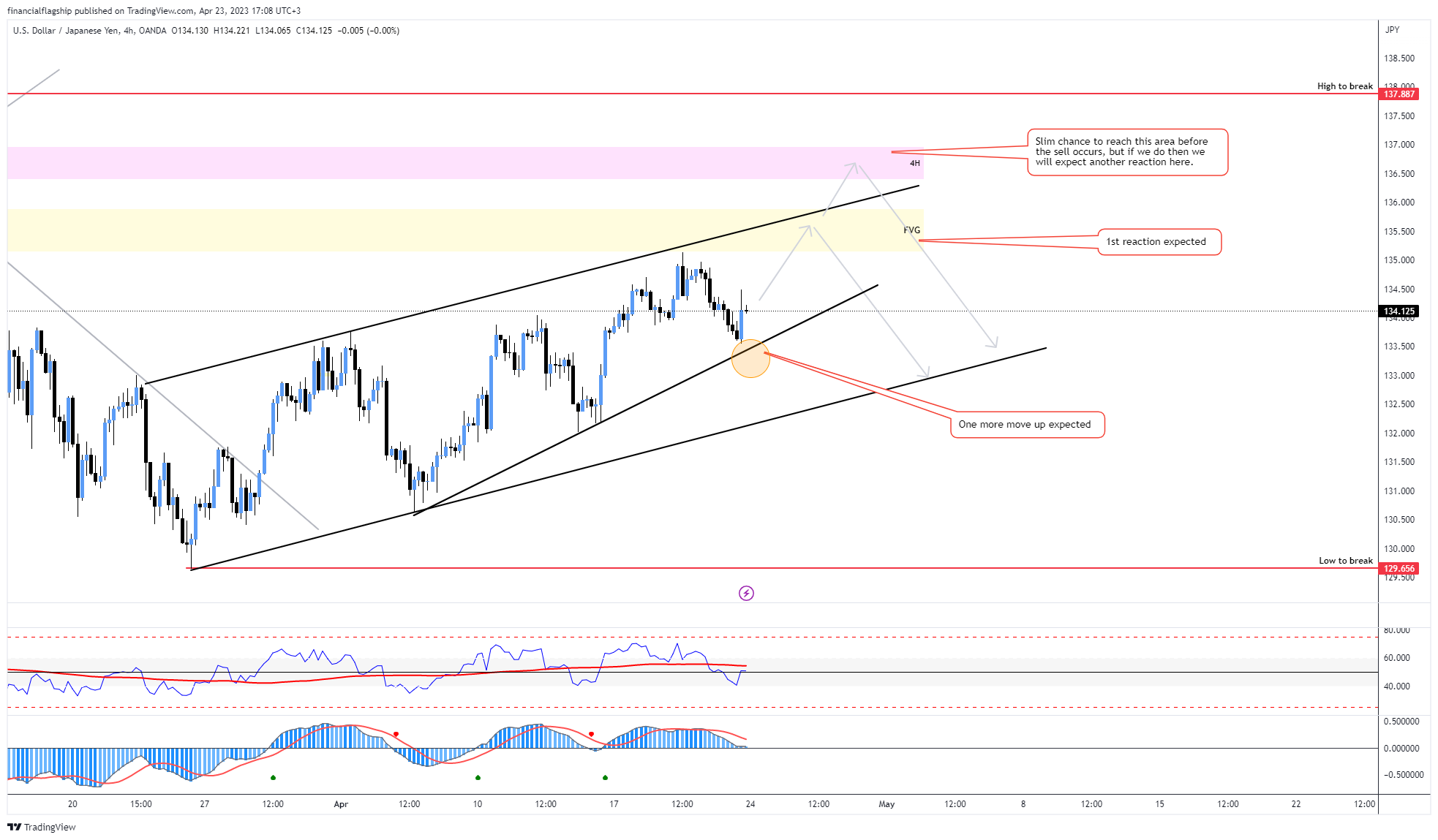Click the JPY currency label on price axis
The height and width of the screenshot is (840, 1438).
[x=1392, y=30]
